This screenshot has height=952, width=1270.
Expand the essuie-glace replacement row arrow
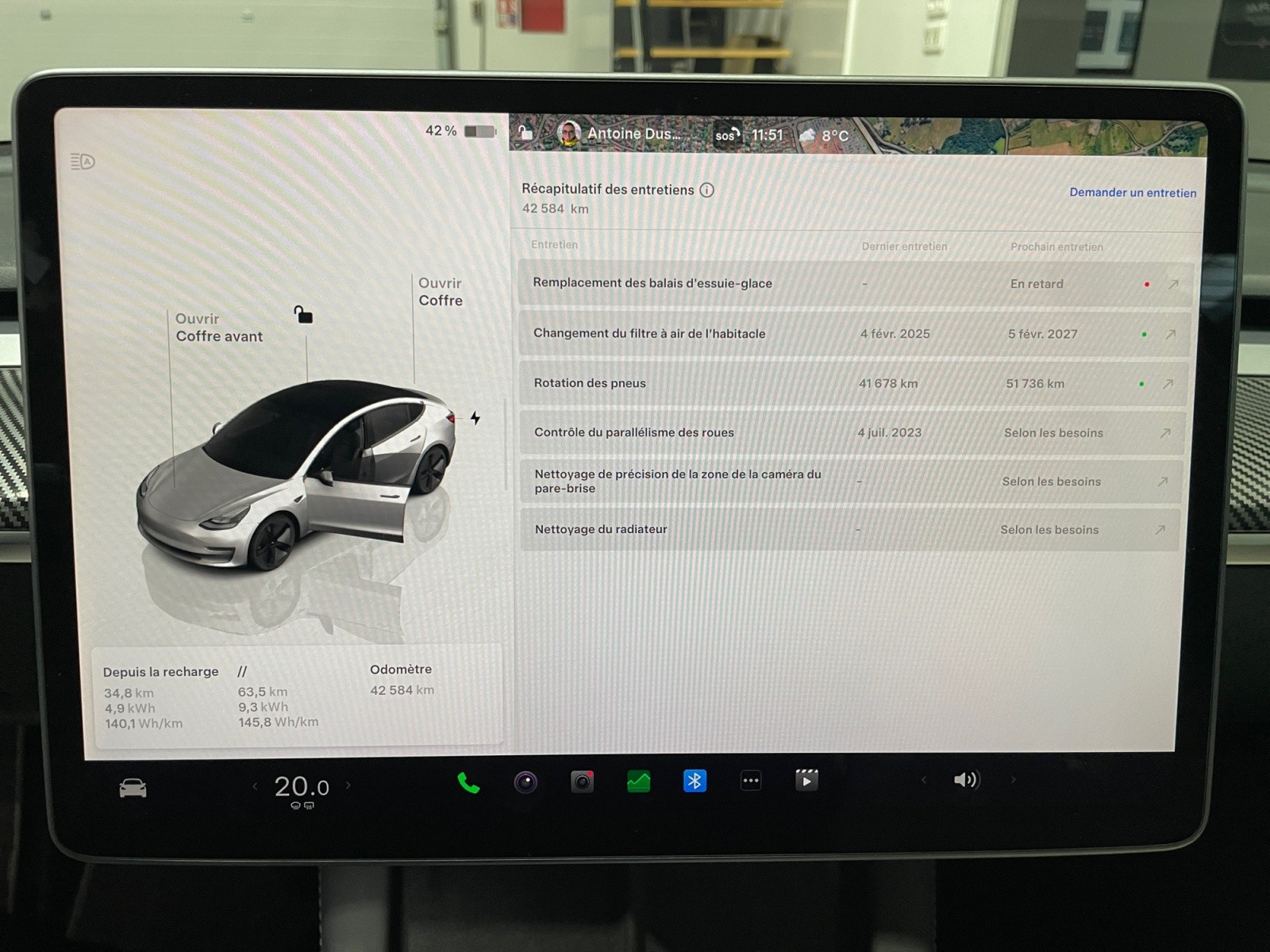click(x=1173, y=284)
